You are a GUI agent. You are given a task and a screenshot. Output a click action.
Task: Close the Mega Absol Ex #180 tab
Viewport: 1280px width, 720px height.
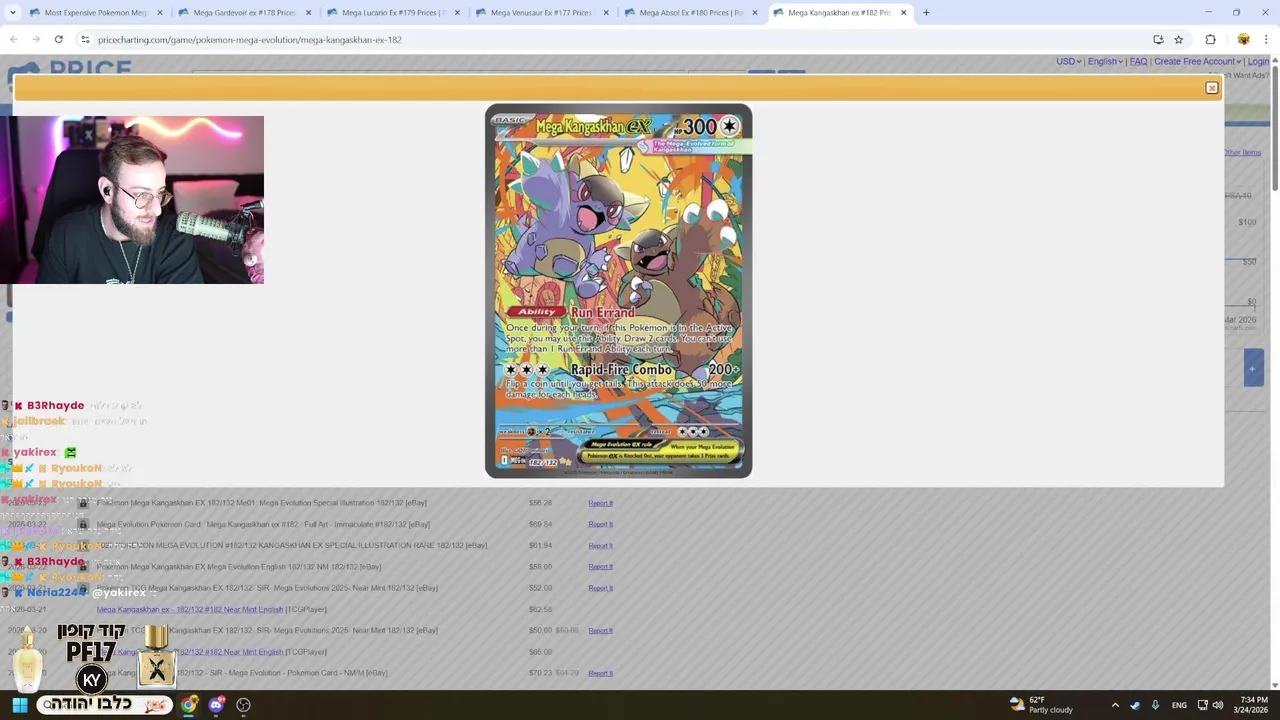point(754,13)
